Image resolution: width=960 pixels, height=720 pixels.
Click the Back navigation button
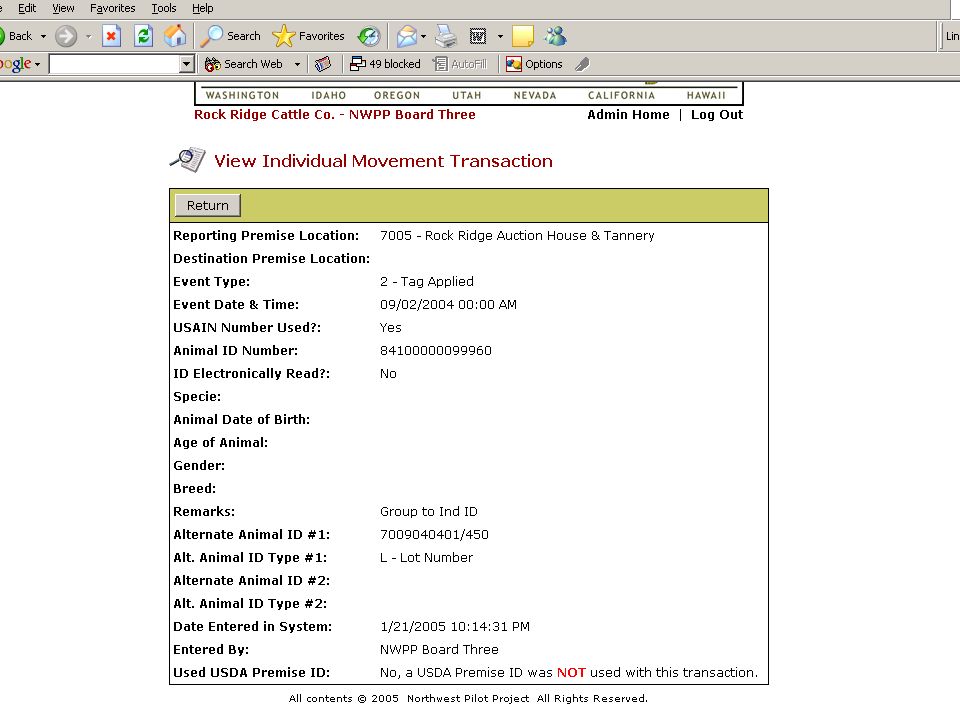pos(16,36)
